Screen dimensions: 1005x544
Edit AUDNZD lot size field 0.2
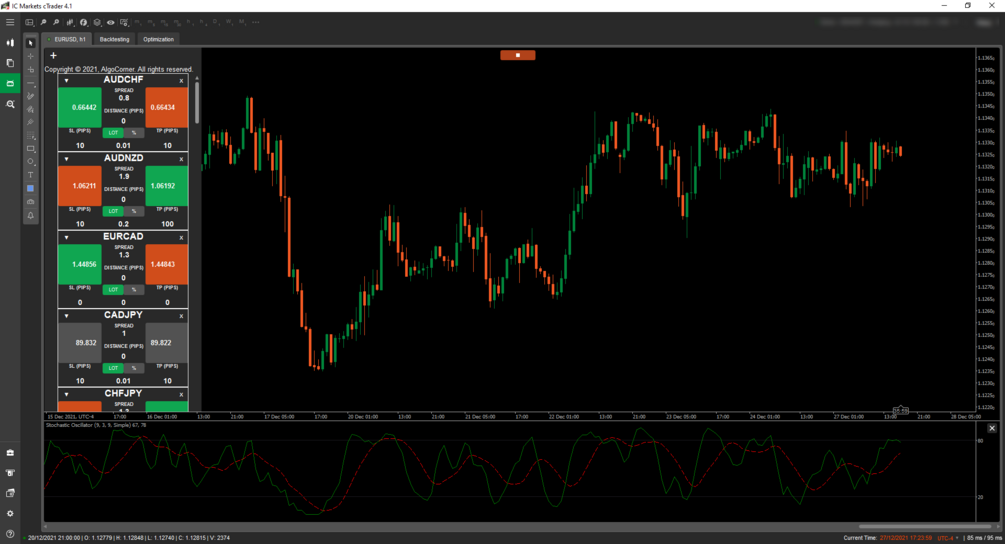point(123,224)
